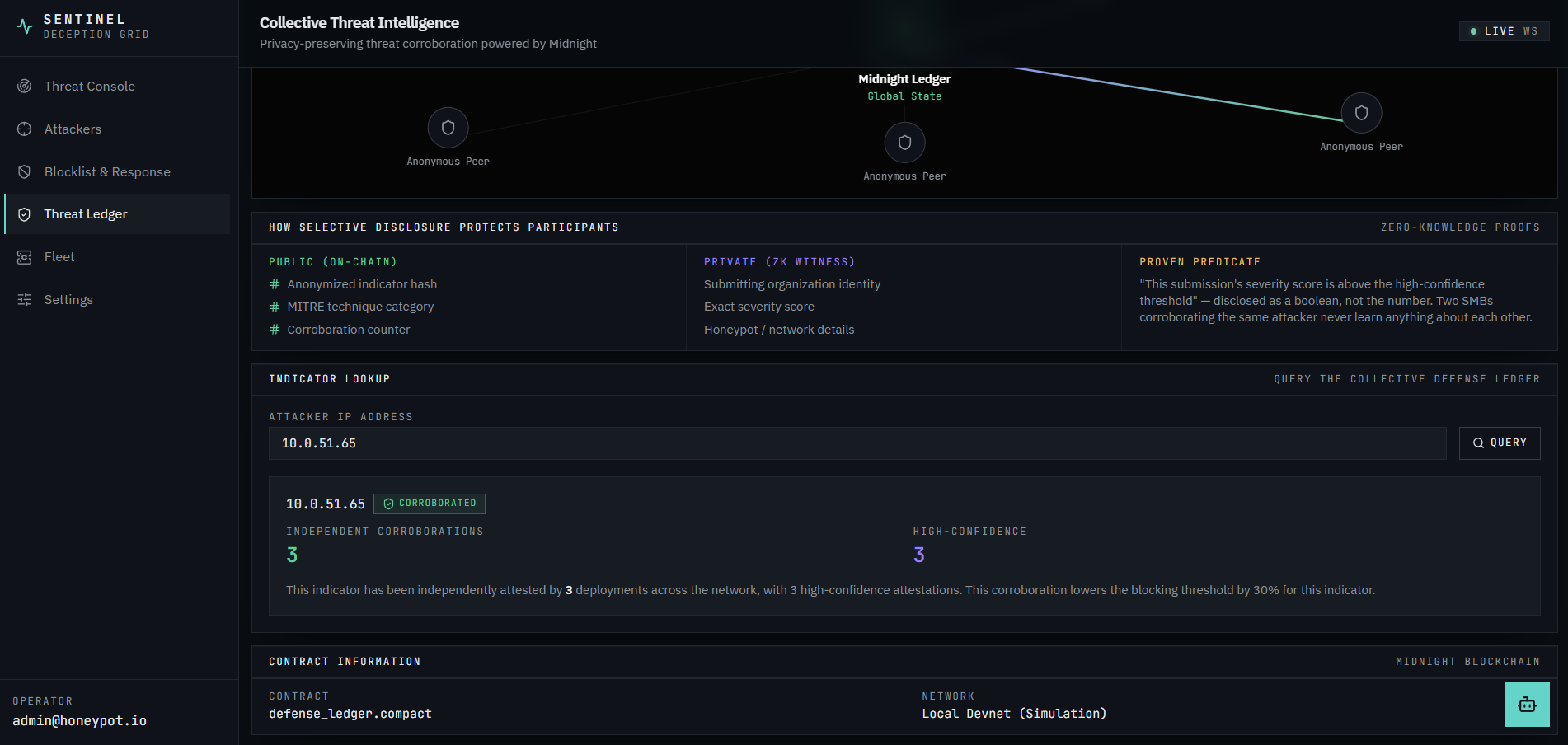Click the Sentinel pulse logo icon
Viewport: 1568px width, 745px height.
25,26
